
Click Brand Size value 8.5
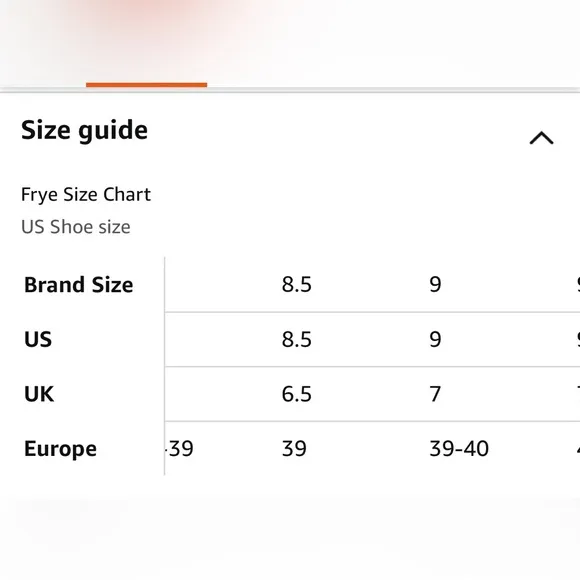tap(297, 285)
